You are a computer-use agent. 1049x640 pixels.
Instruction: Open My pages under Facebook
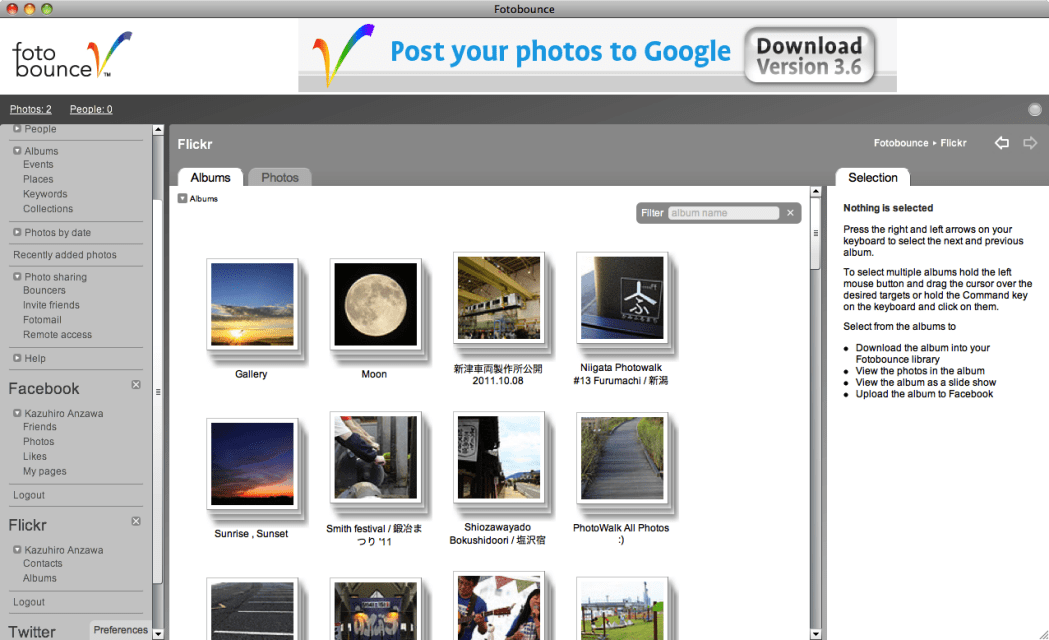coord(45,471)
